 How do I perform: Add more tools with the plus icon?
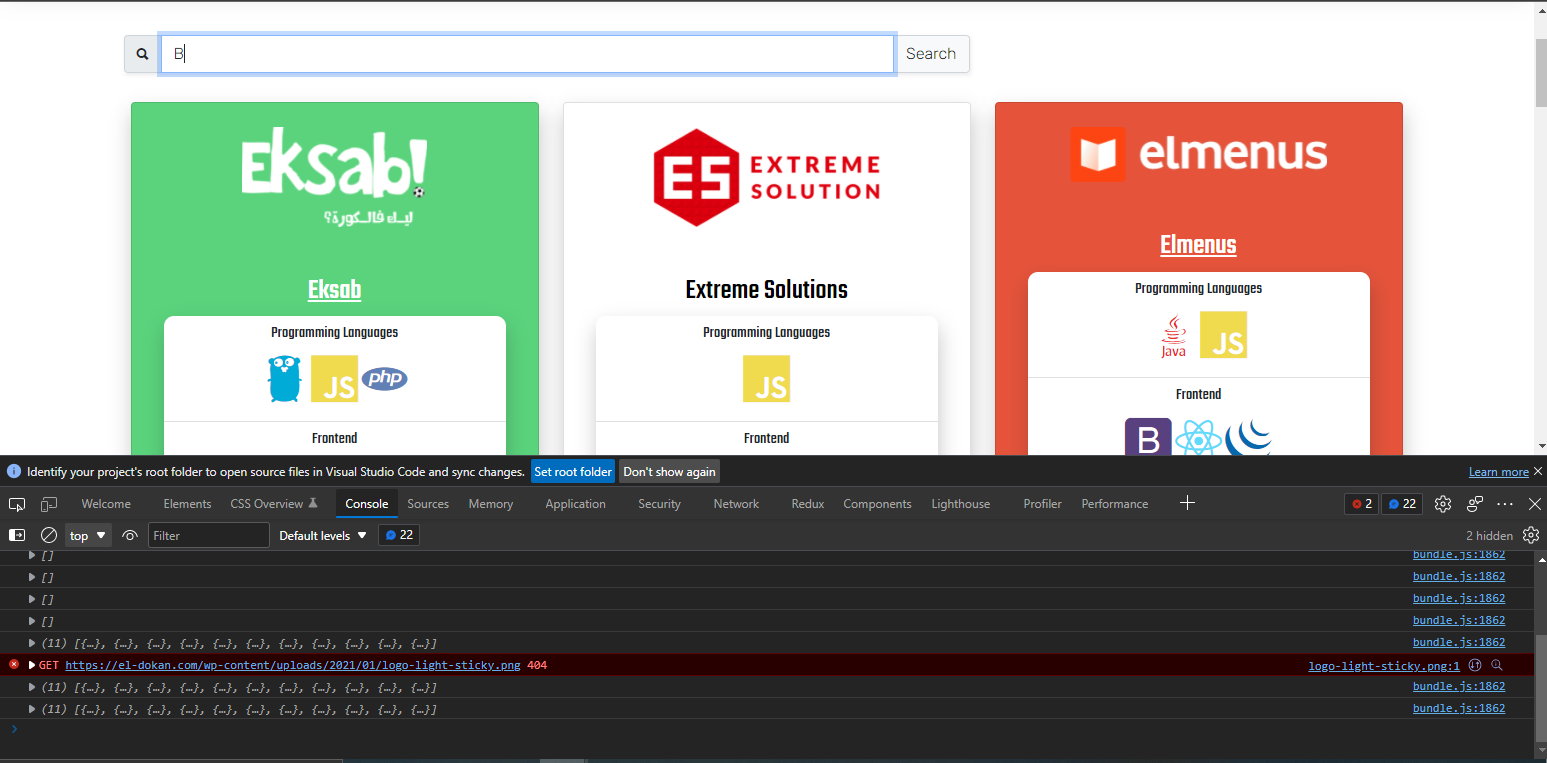[1187, 503]
